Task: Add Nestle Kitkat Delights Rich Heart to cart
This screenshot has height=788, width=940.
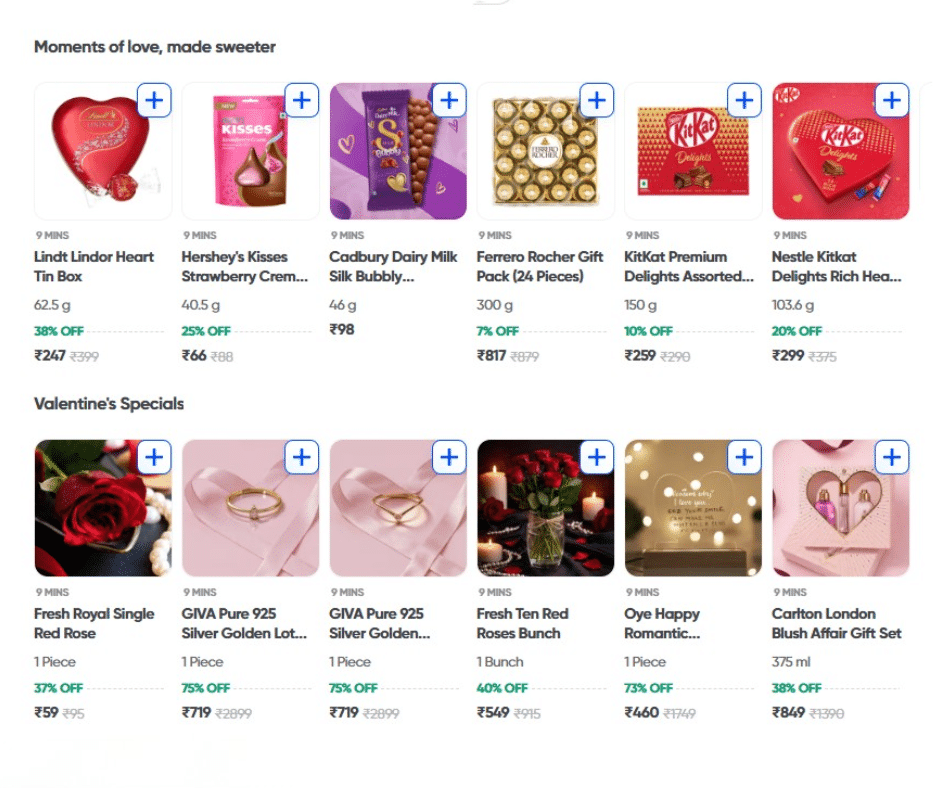Action: coord(892,100)
